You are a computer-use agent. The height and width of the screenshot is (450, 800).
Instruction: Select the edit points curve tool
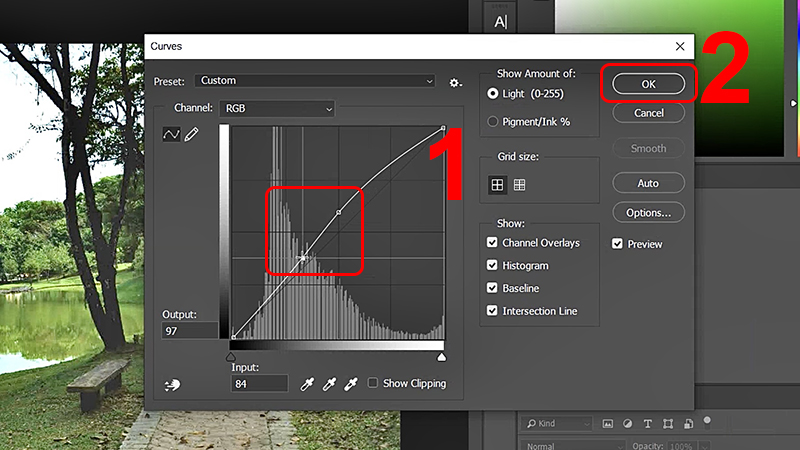(171, 134)
